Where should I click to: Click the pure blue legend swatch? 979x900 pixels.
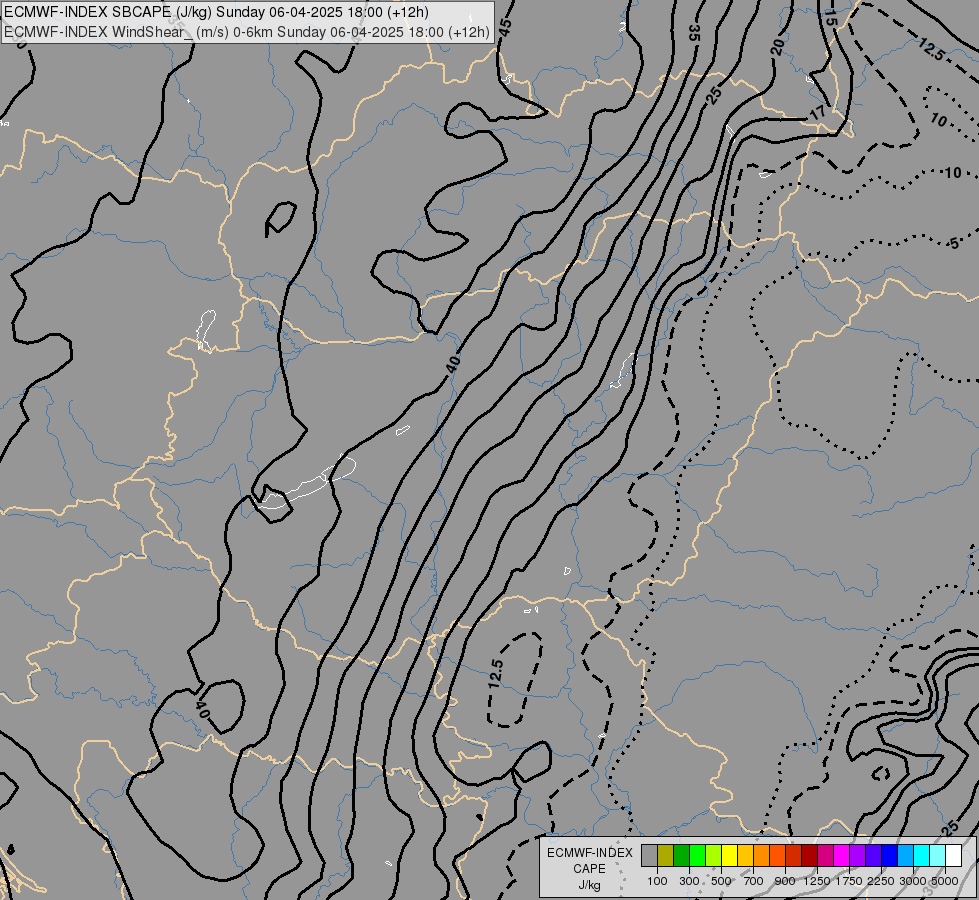(x=890, y=856)
